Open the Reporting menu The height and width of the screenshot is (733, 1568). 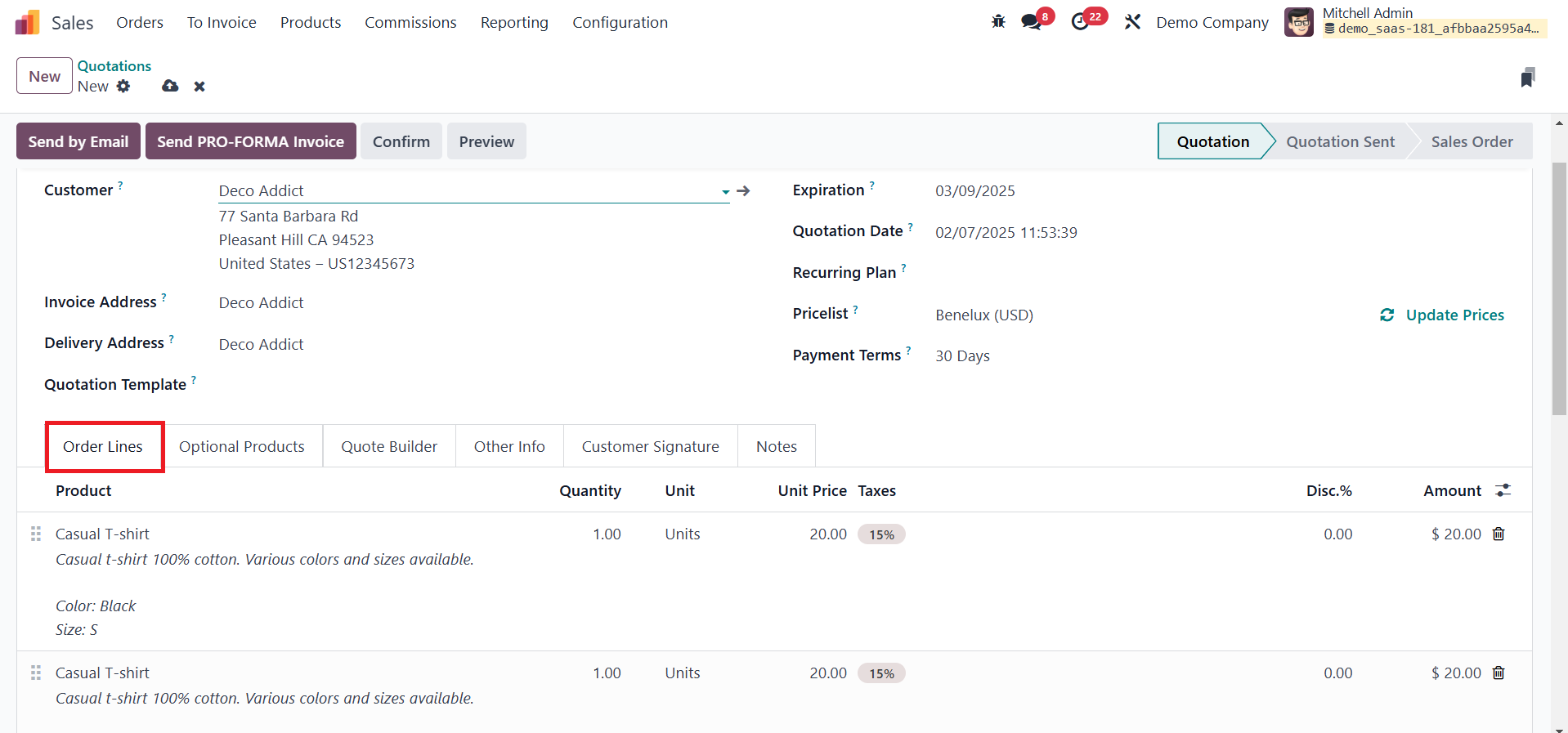514,22
